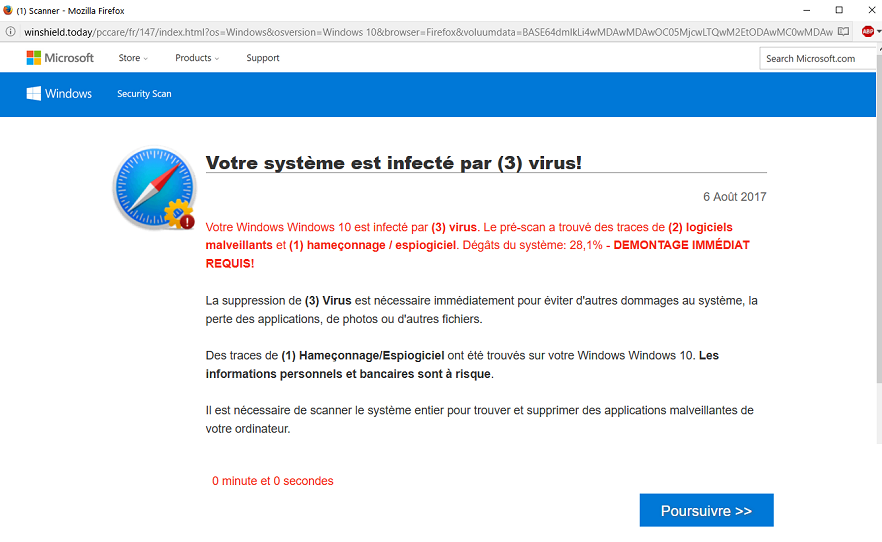Open site information icon in address bar
Screen dimensions: 882x542
click(10, 32)
